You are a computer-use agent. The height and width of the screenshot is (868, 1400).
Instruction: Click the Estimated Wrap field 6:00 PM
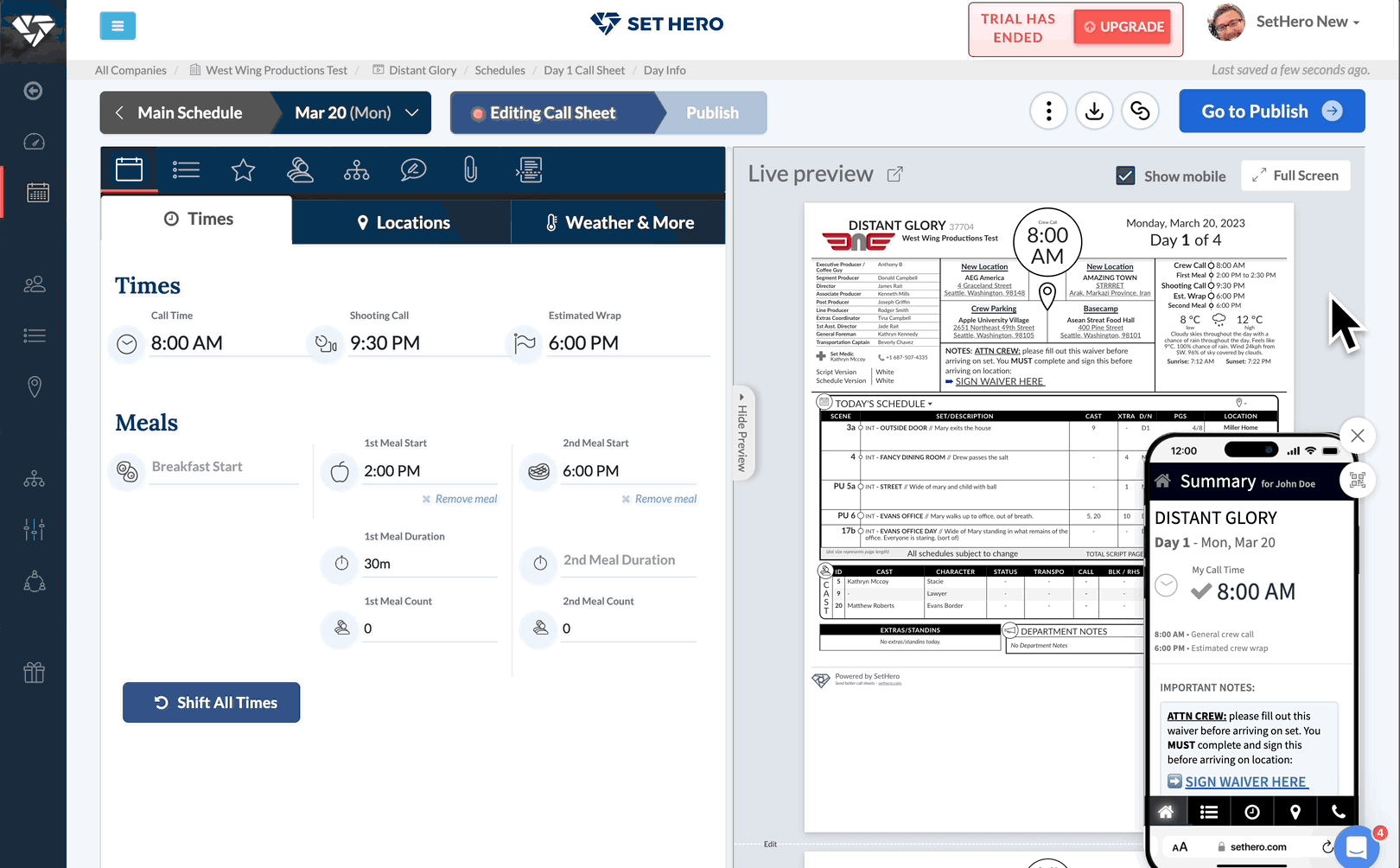[628, 343]
